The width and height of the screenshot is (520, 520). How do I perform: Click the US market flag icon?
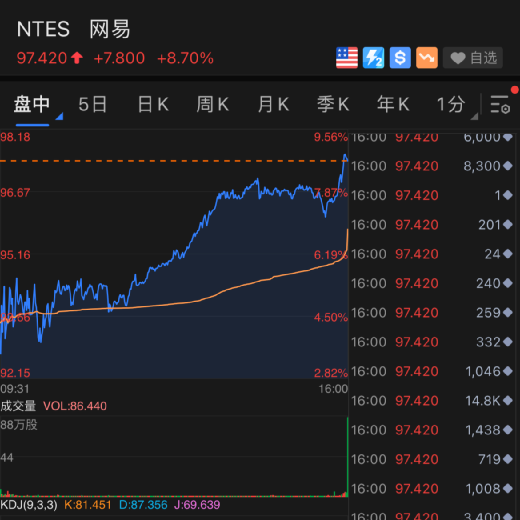click(x=347, y=58)
